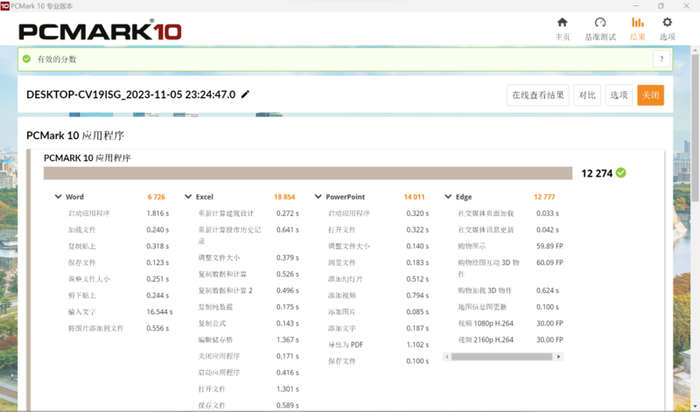Click Word value 0.556 s
The image size is (700, 412).
pyautogui.click(x=158, y=328)
